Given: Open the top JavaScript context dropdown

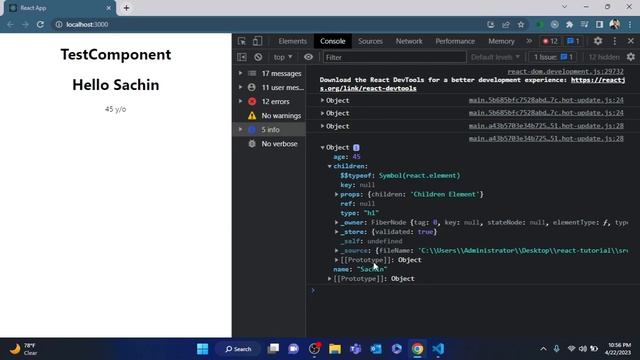Looking at the screenshot, I should coord(283,57).
